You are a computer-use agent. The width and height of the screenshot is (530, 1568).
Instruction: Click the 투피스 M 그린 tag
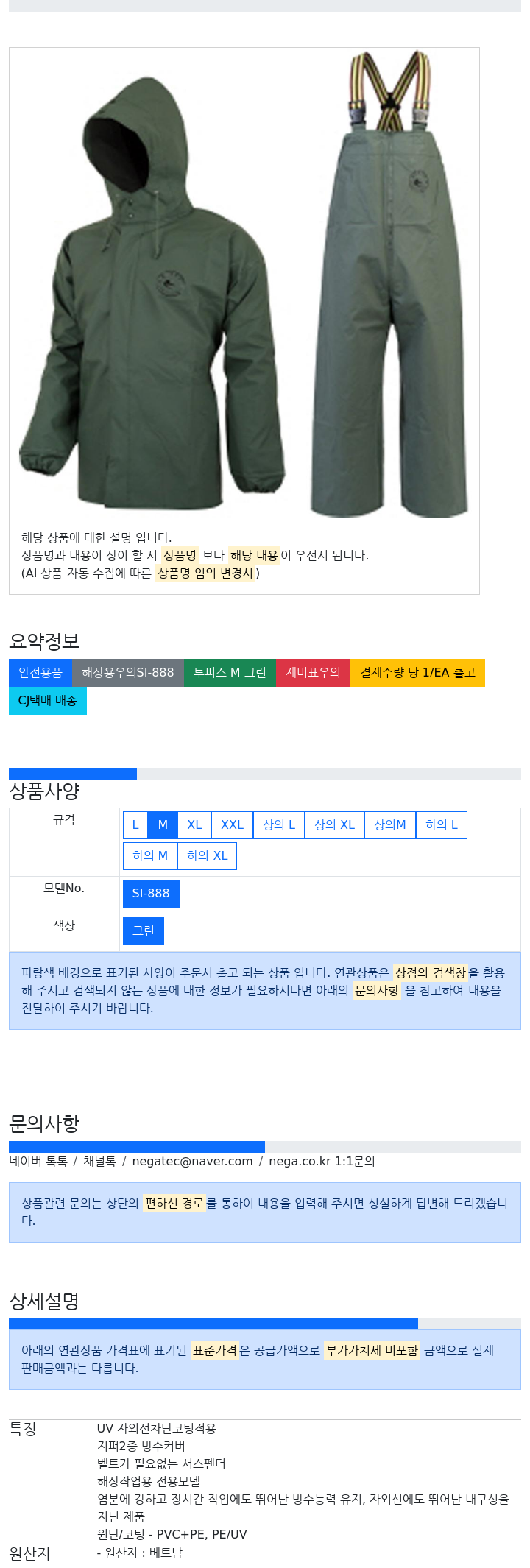pyautogui.click(x=230, y=672)
